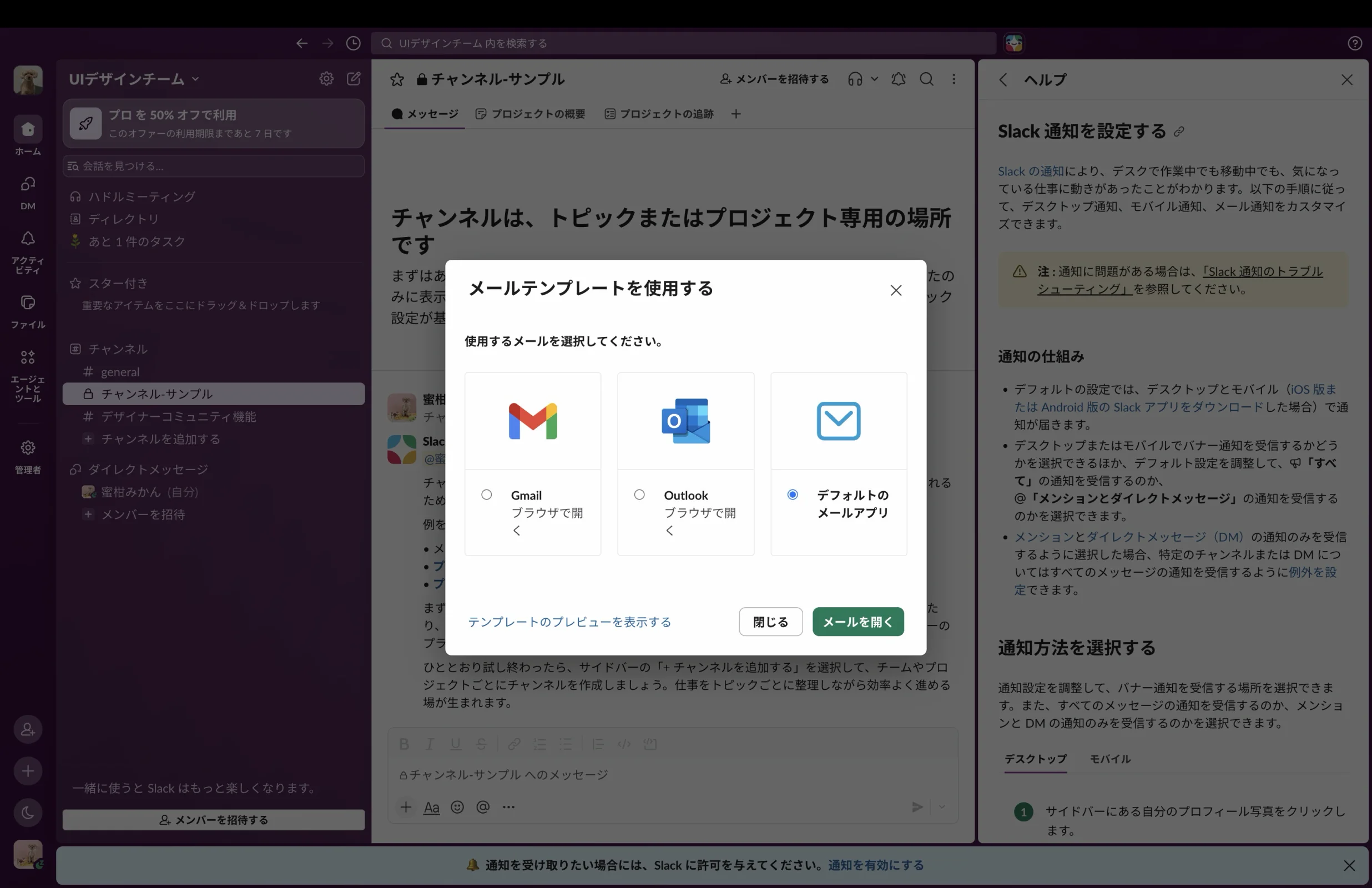The width and height of the screenshot is (1372, 888).
Task: Select the Outlook radio button
Action: (x=639, y=494)
